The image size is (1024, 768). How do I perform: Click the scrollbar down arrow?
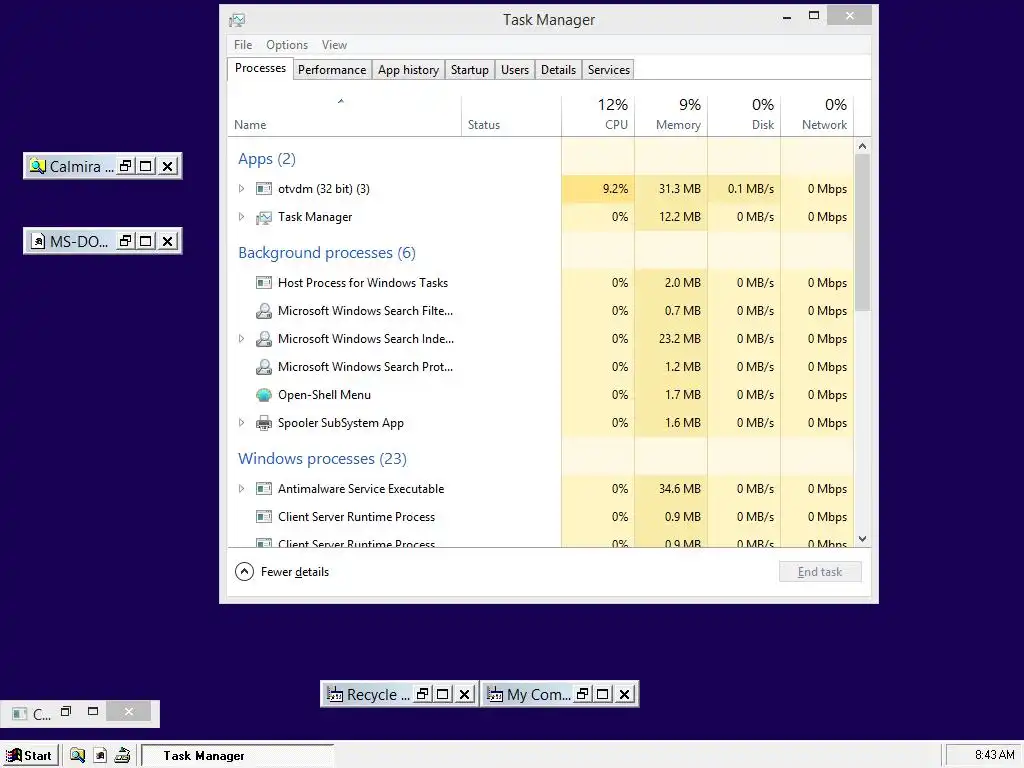pyautogui.click(x=862, y=539)
